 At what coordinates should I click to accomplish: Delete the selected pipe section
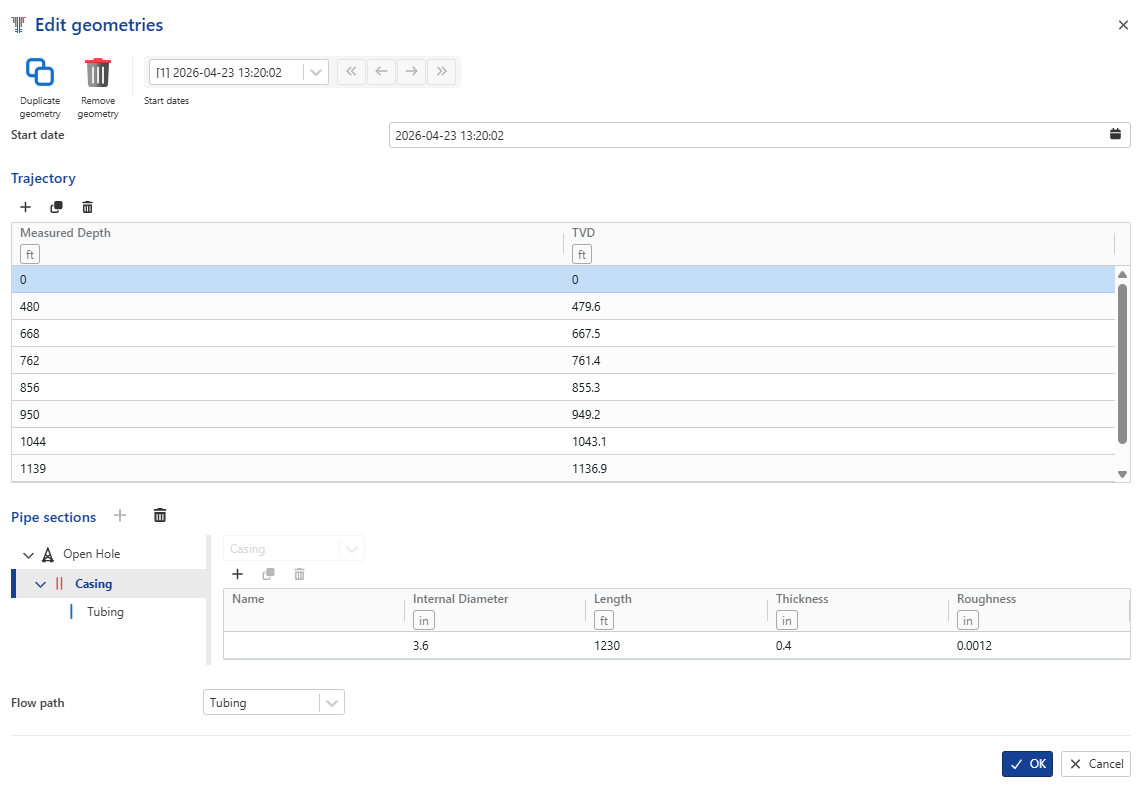click(160, 515)
